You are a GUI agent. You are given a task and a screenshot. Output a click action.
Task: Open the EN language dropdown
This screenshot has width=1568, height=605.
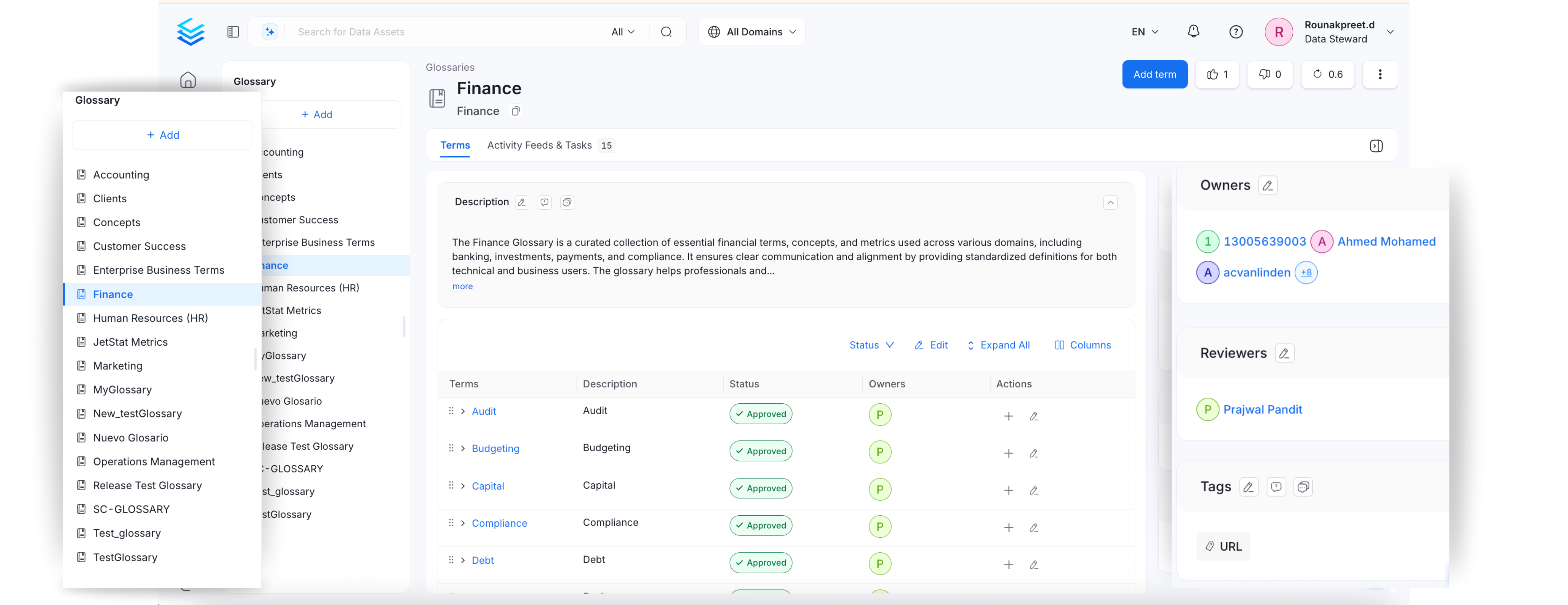1144,32
